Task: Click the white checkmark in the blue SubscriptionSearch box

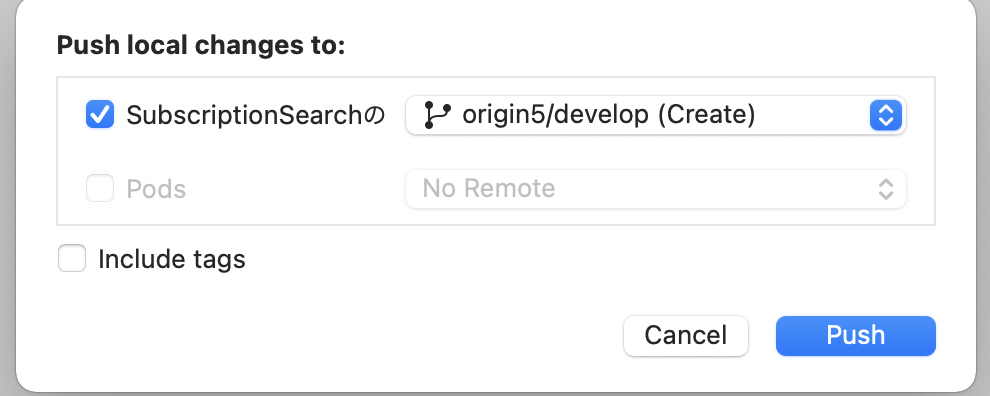Action: pyautogui.click(x=100, y=115)
